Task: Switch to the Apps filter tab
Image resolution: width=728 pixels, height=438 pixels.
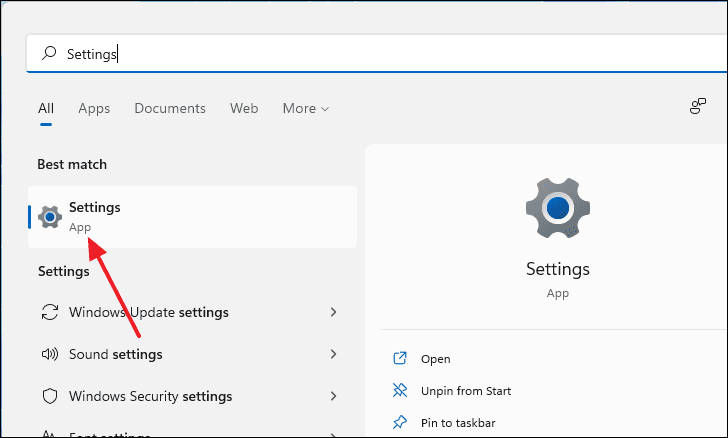Action: coord(94,108)
